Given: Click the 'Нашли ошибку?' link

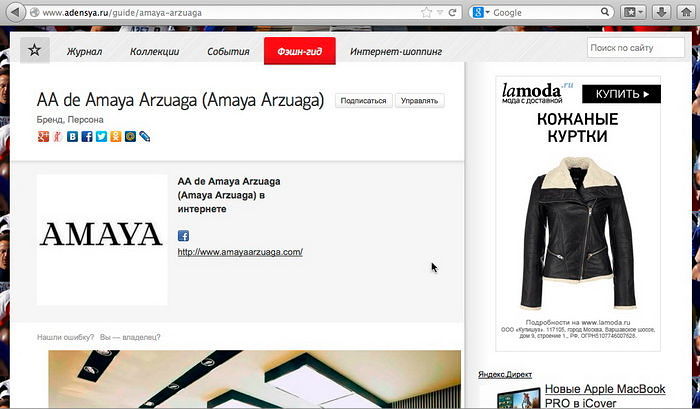Looking at the screenshot, I should [x=66, y=337].
